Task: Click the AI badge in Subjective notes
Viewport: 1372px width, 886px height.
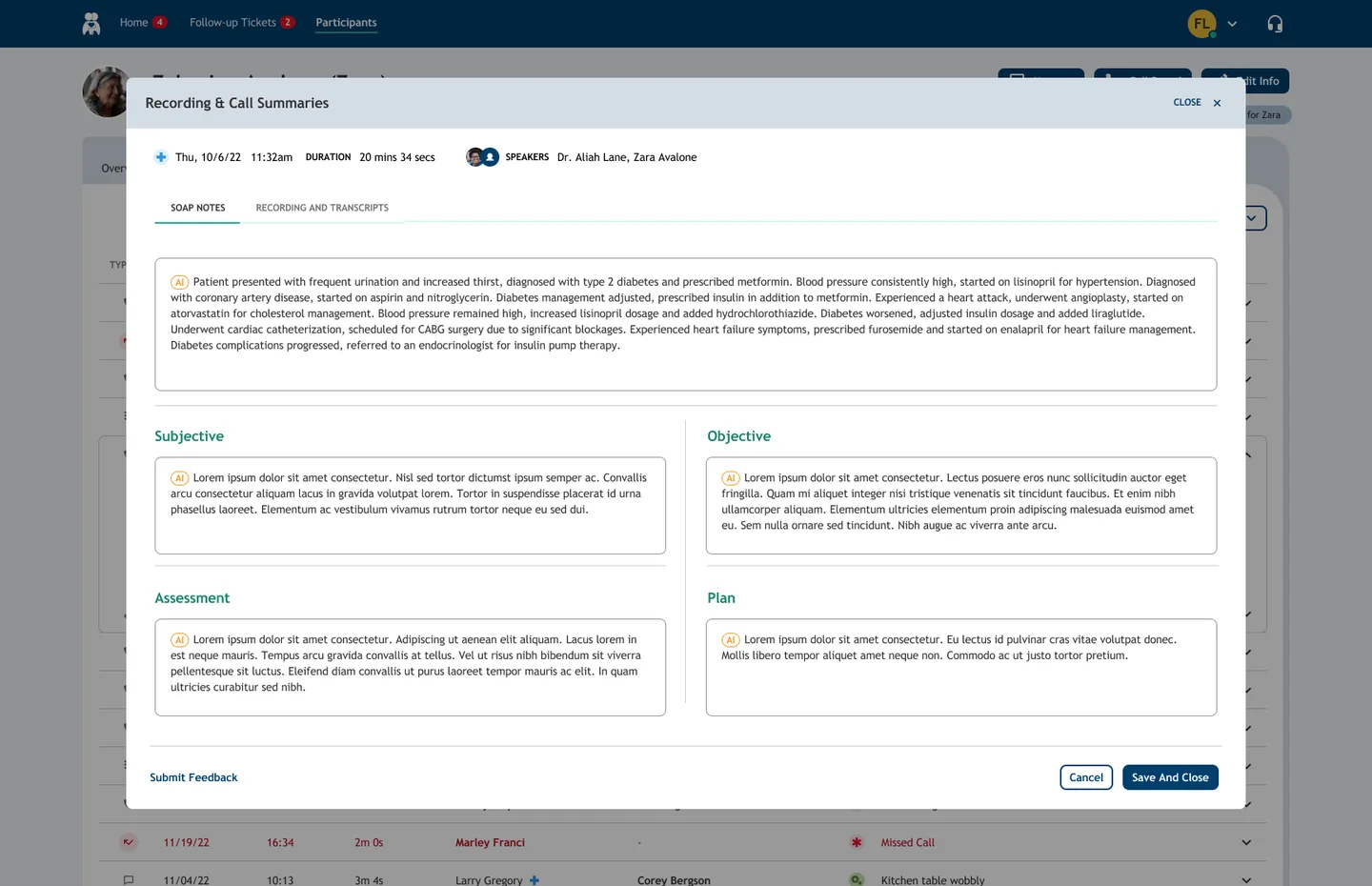Action: [x=179, y=478]
